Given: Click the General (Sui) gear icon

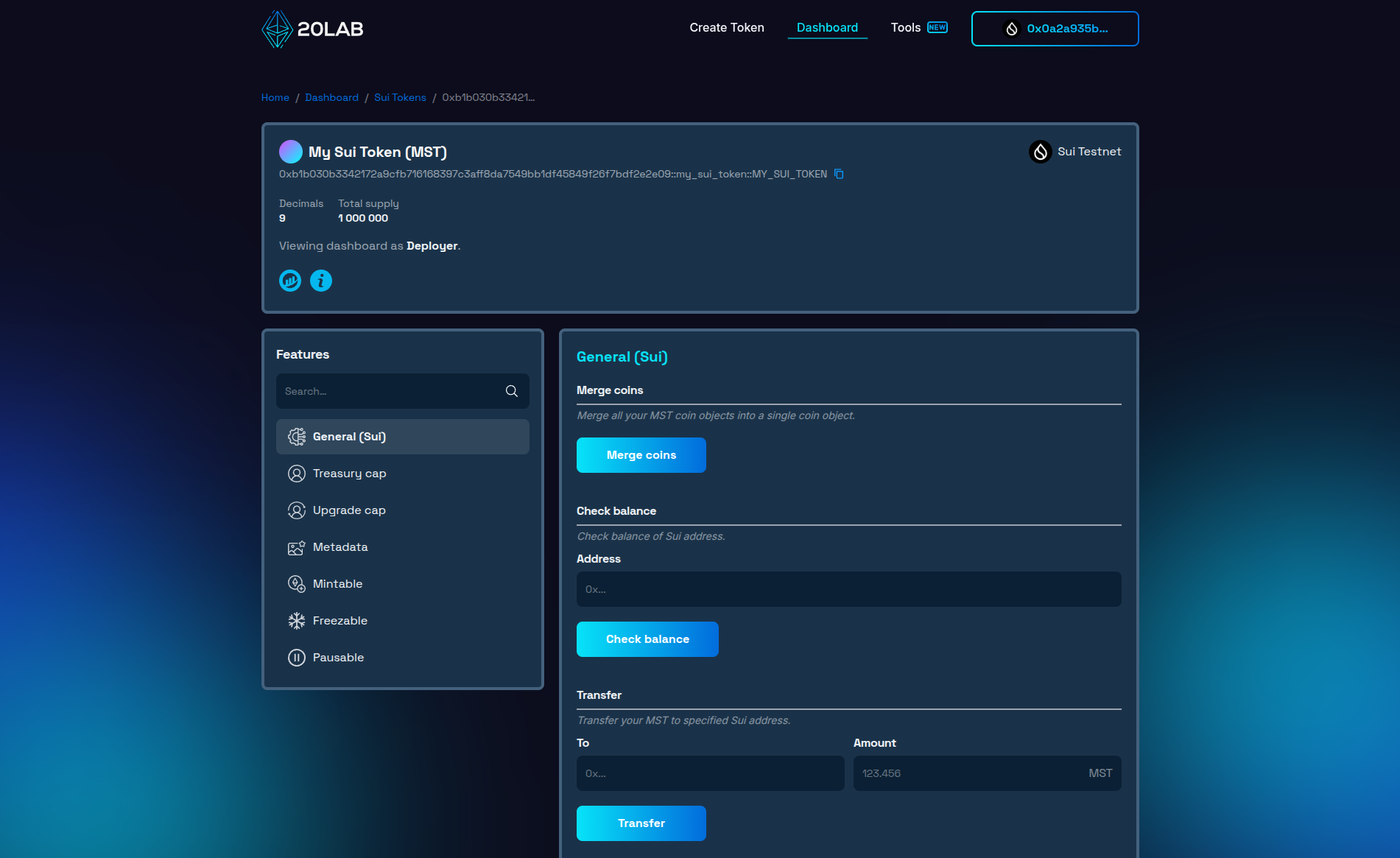Looking at the screenshot, I should click(297, 437).
